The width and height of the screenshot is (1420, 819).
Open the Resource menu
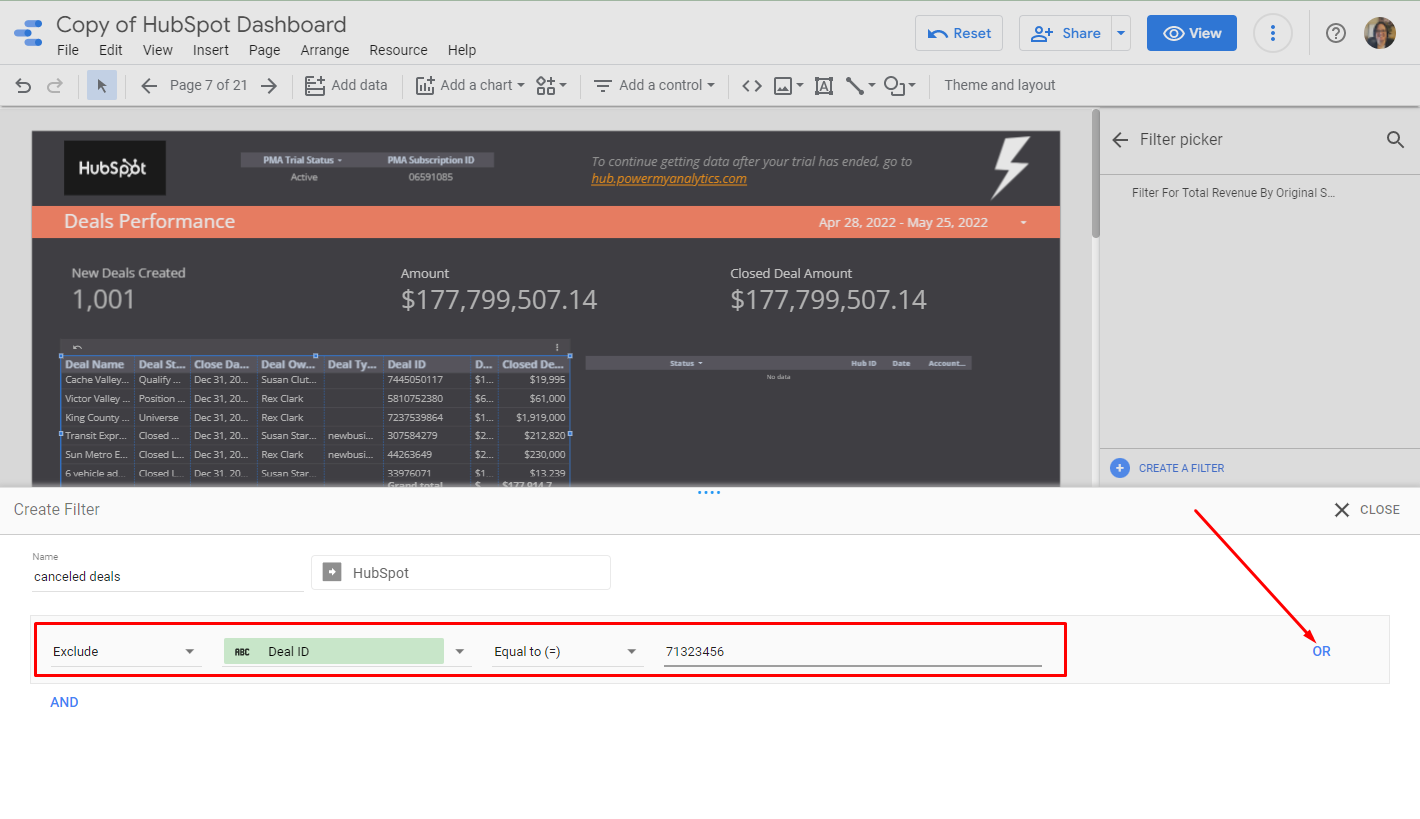(x=398, y=50)
